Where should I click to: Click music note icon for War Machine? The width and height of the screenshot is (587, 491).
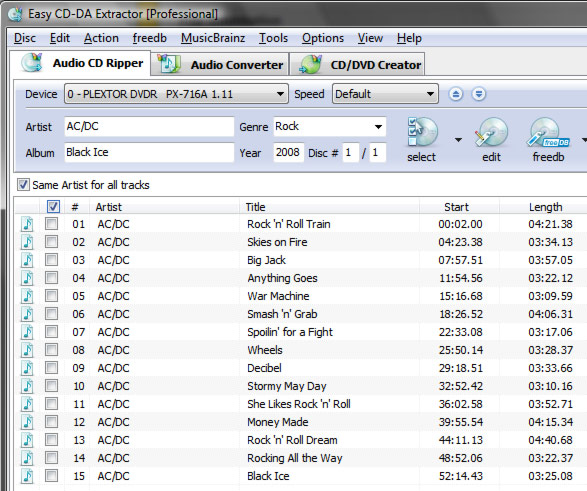27,296
